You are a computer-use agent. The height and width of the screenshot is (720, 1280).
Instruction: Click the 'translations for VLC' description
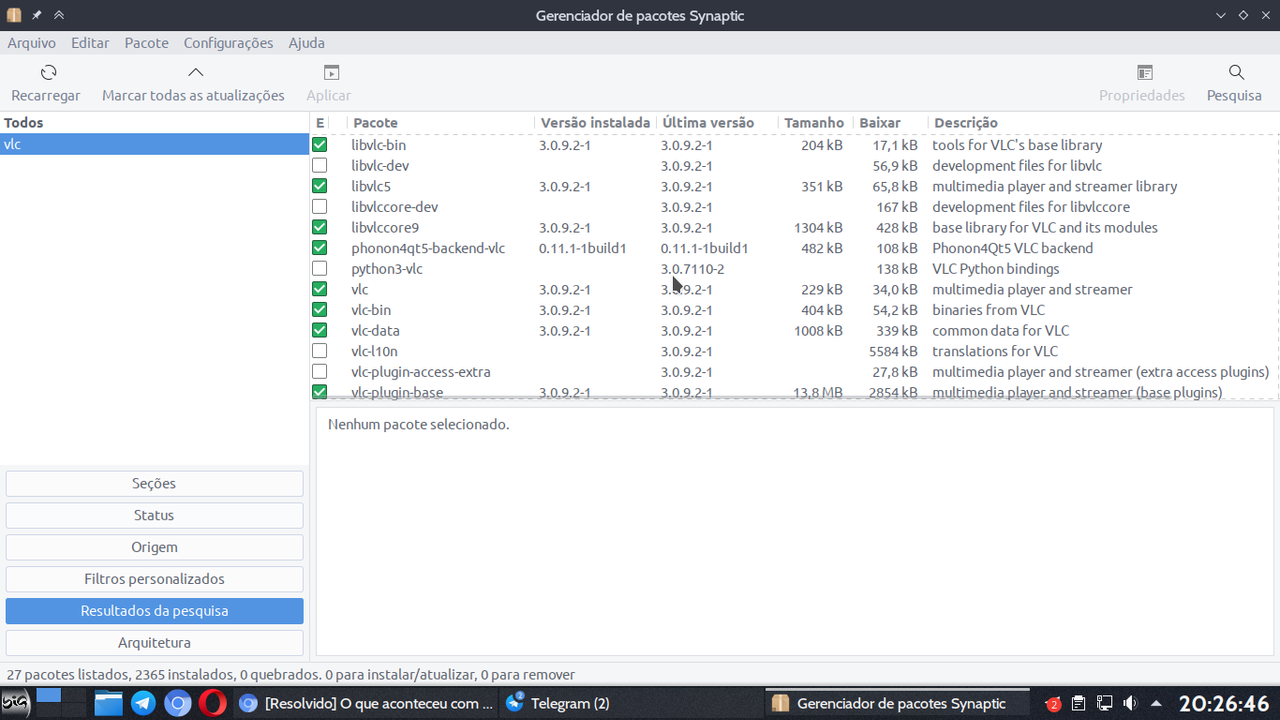(x=995, y=351)
